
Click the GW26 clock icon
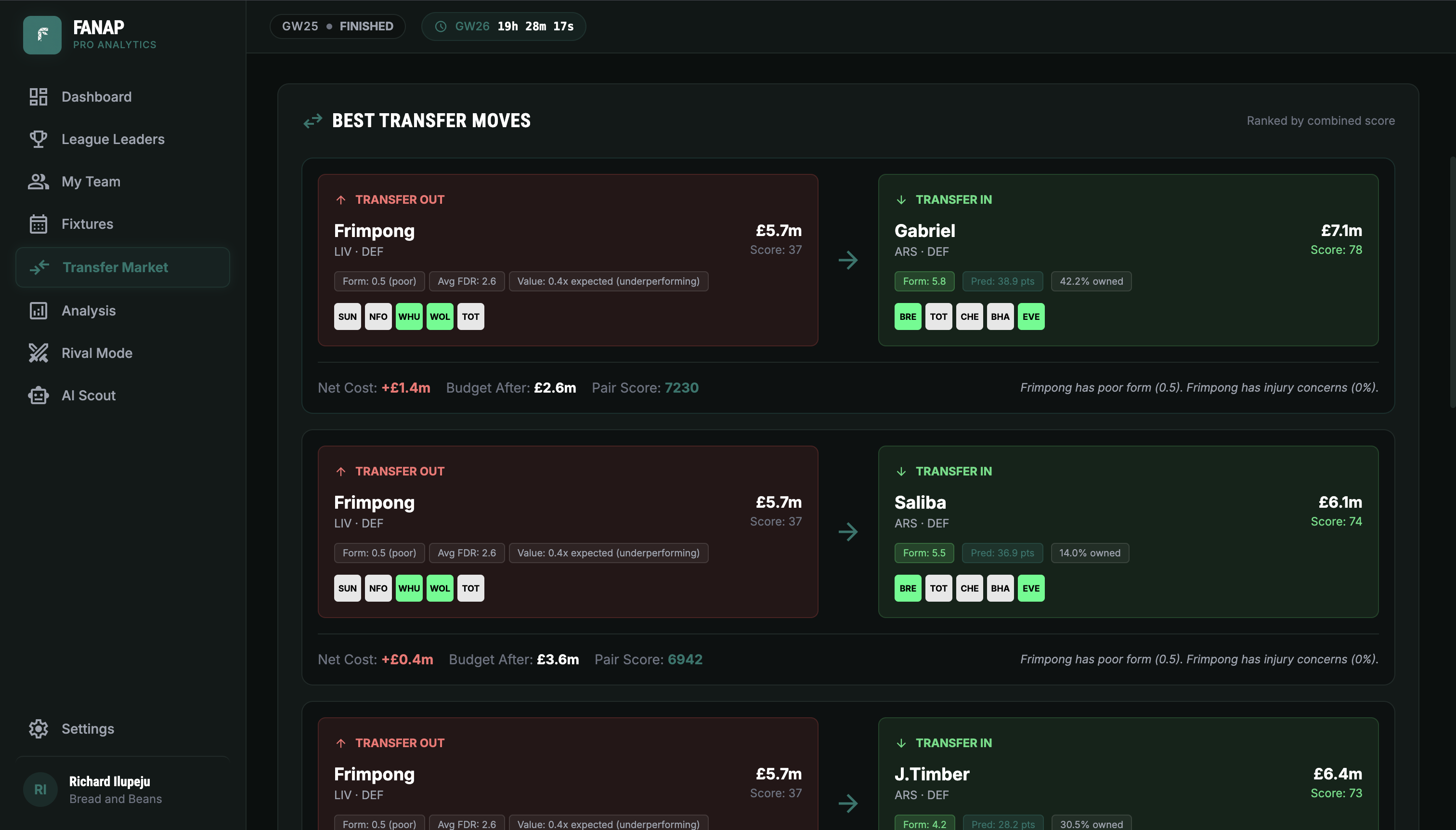[441, 26]
